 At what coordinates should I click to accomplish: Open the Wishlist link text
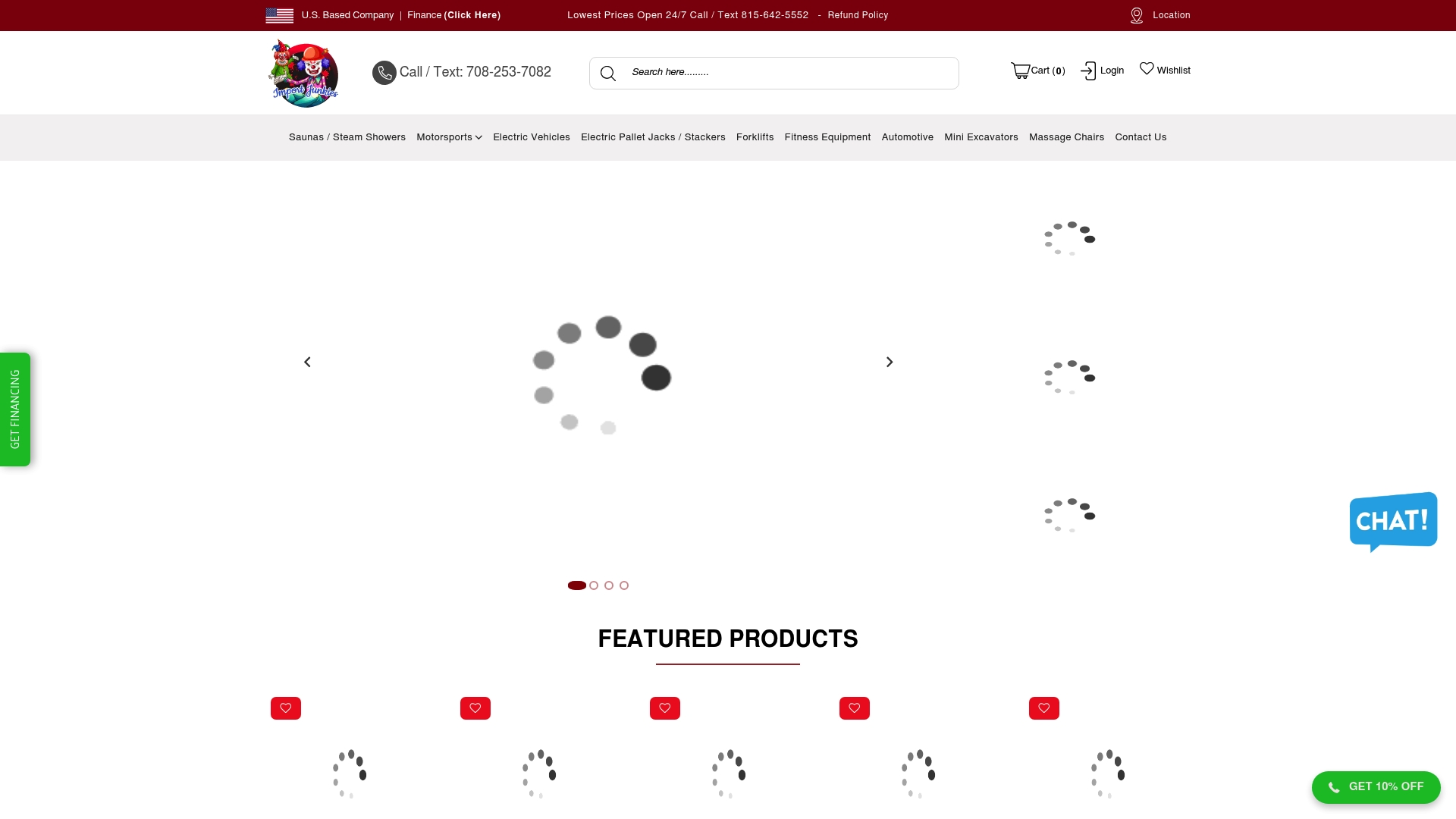tap(1174, 71)
